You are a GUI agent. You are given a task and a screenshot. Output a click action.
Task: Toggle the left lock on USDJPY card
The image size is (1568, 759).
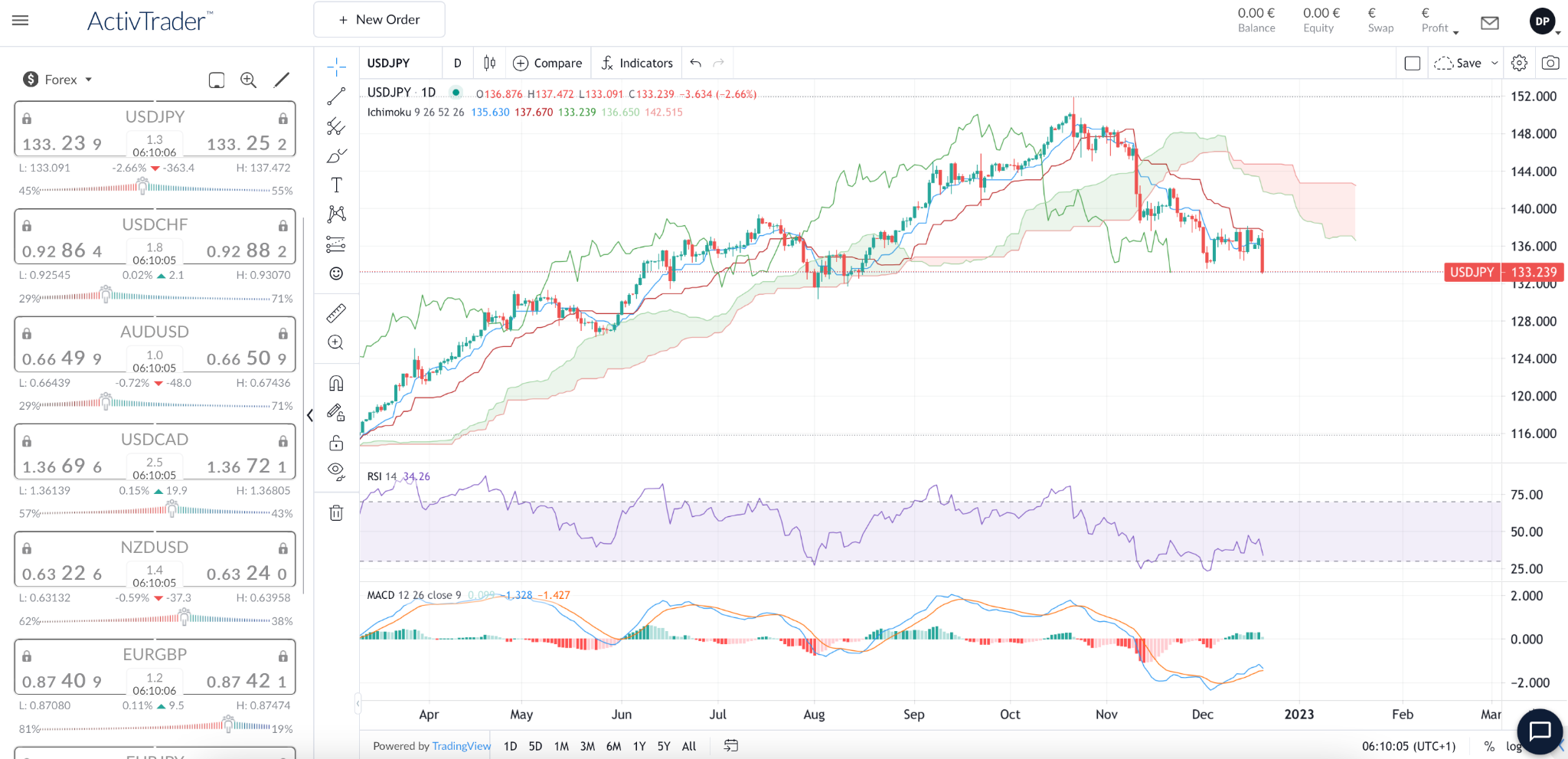(x=27, y=119)
